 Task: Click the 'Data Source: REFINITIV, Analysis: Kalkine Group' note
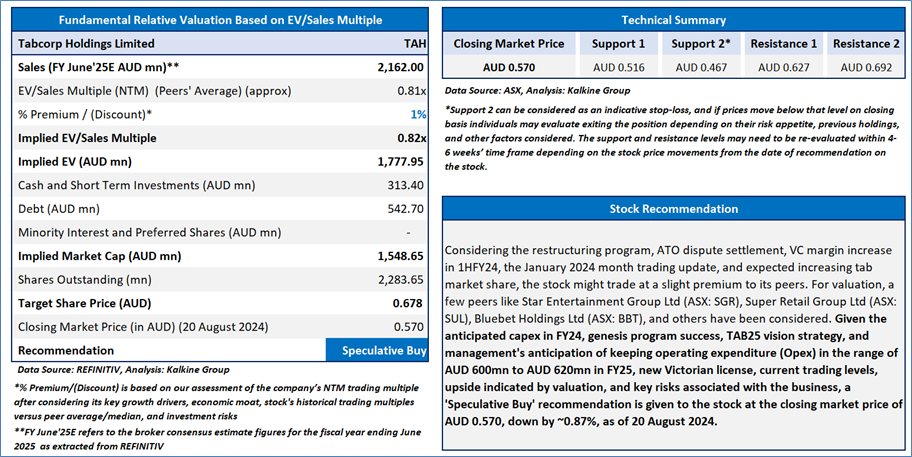[x=123, y=370]
